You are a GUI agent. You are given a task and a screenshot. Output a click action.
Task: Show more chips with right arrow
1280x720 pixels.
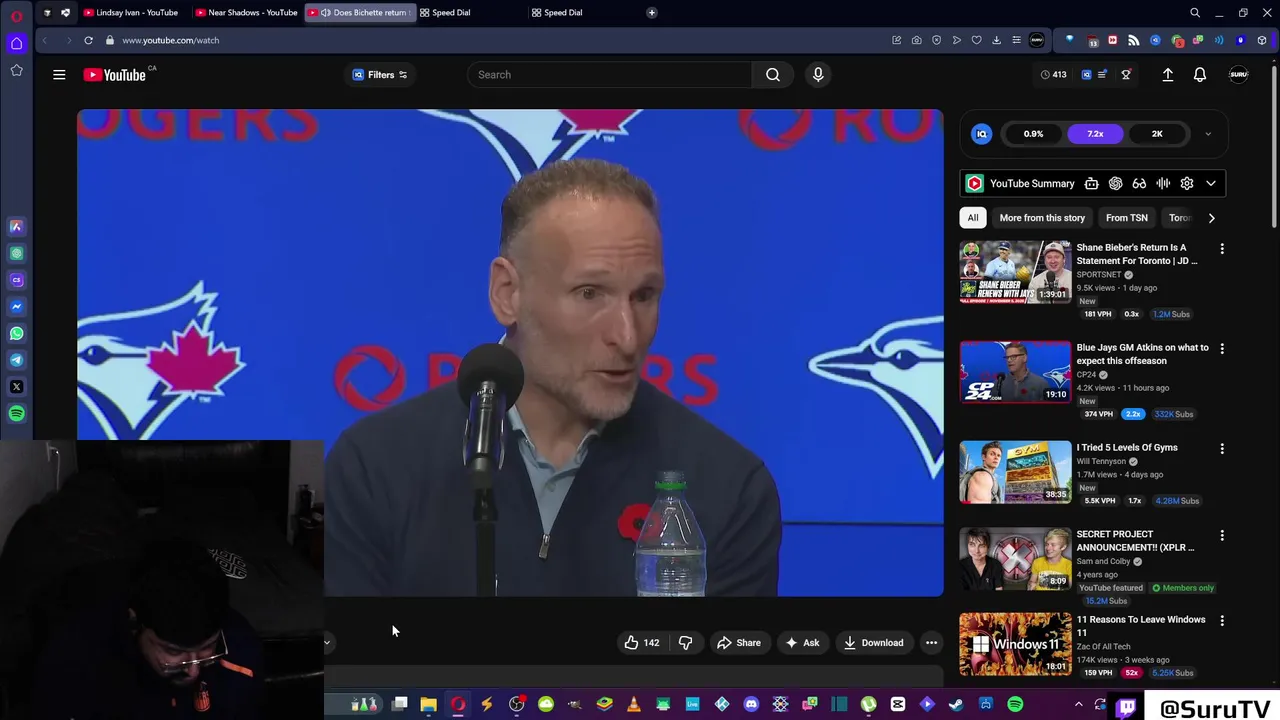[1211, 218]
